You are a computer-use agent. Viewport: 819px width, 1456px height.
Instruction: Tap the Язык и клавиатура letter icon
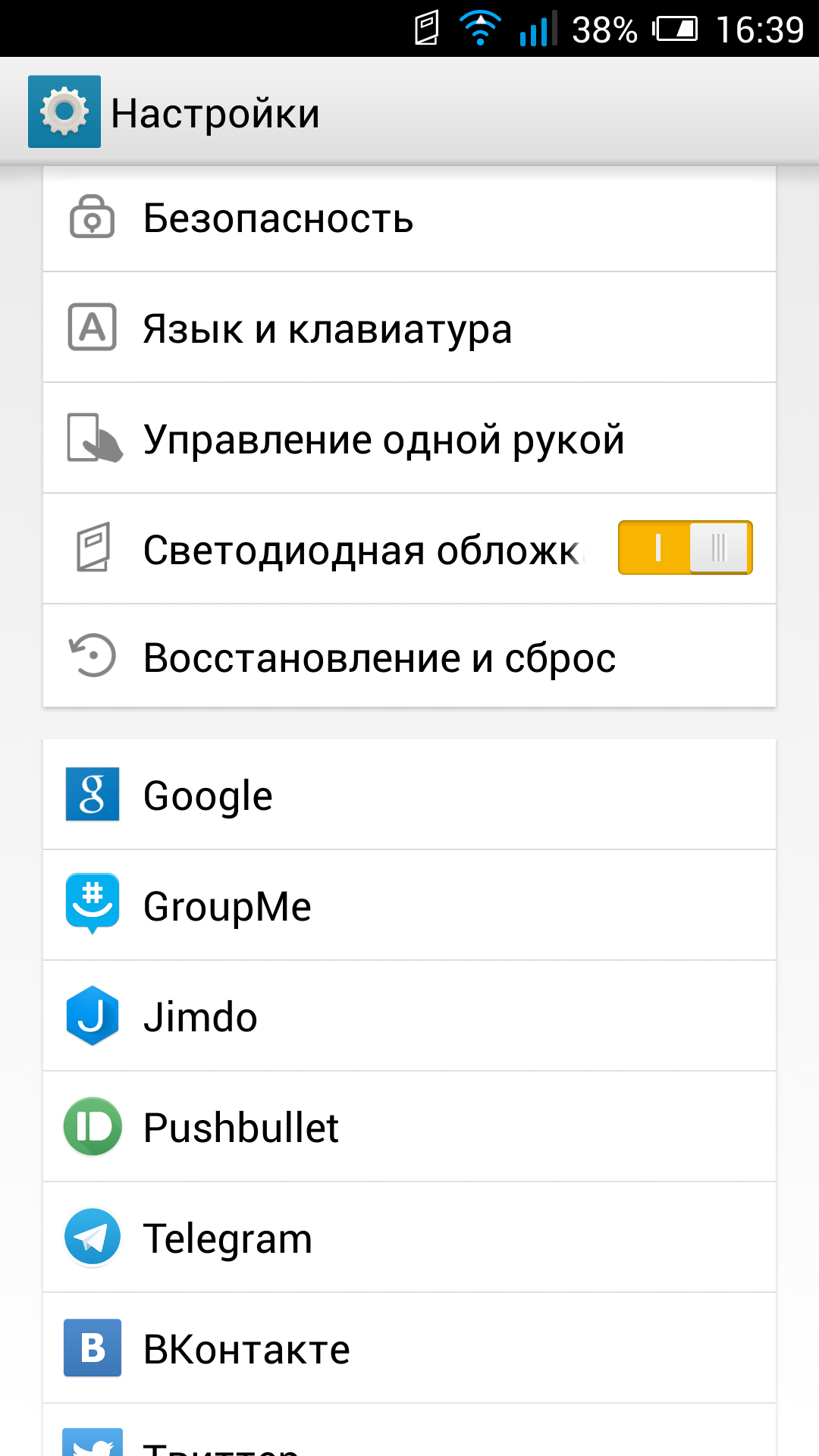93,327
